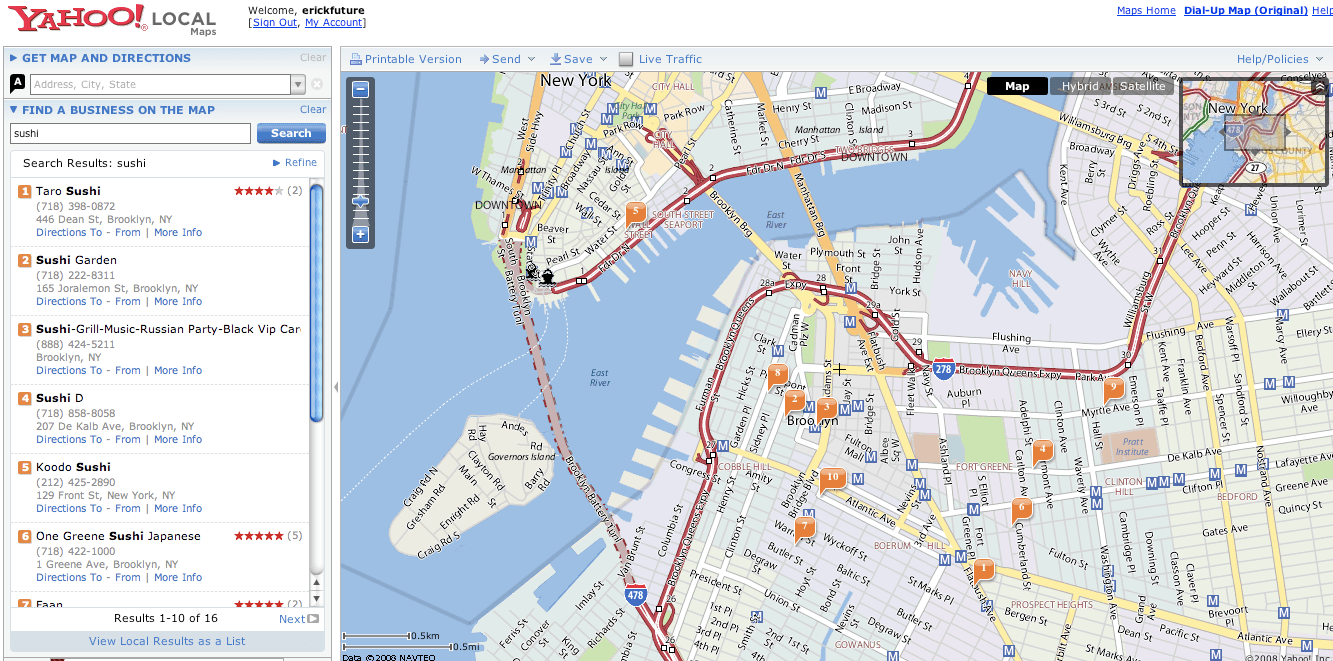Open the Dial-Up Map (Original) link

(x=1246, y=10)
